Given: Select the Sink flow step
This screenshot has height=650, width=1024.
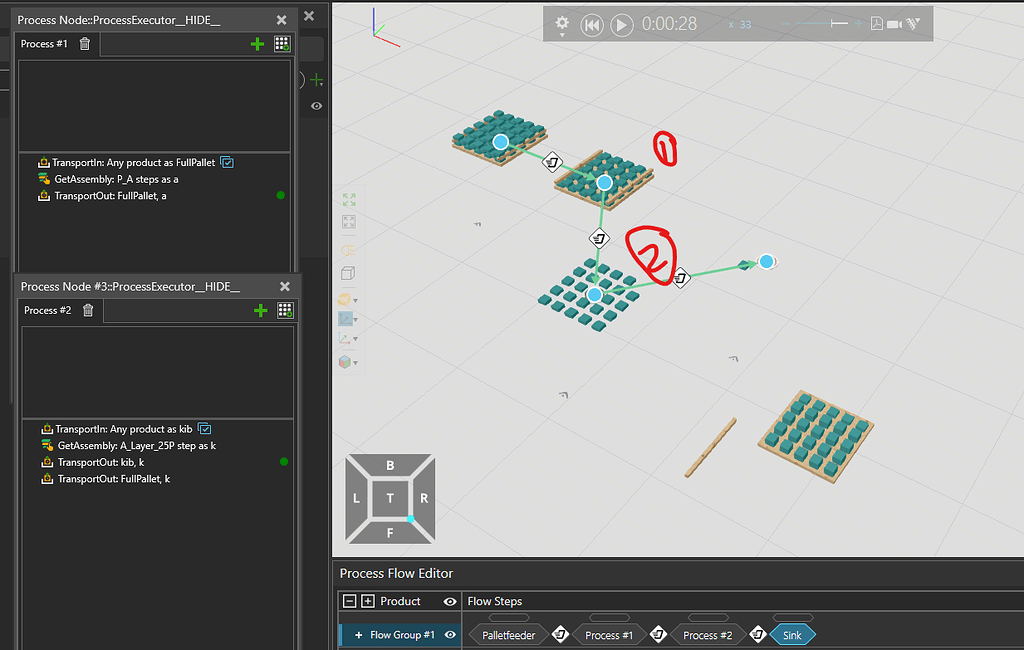Looking at the screenshot, I should tap(792, 635).
